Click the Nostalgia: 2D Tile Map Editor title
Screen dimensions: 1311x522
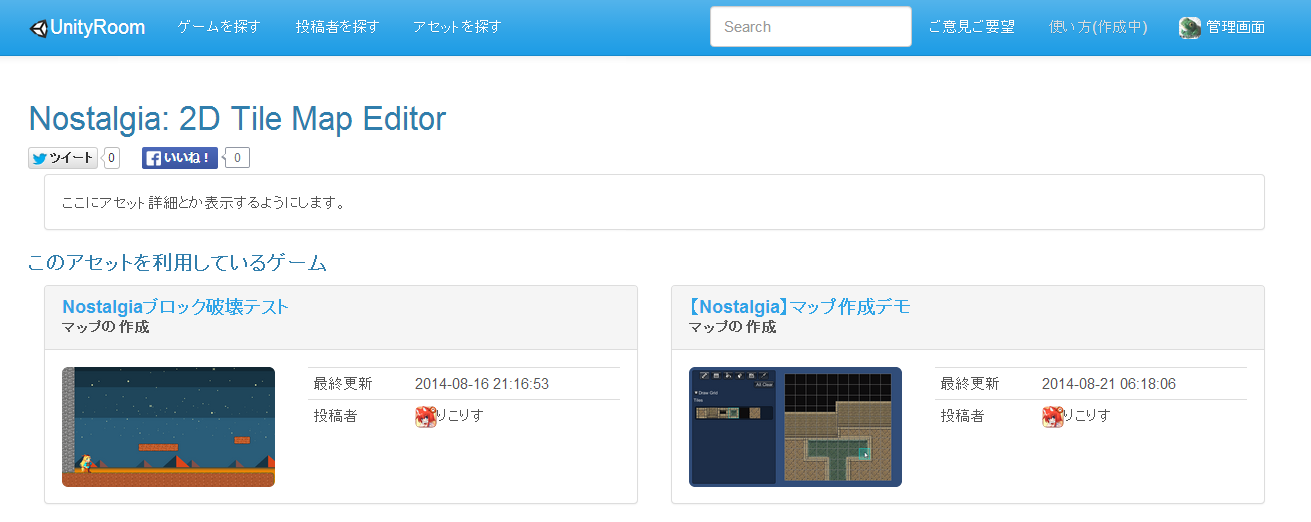[237, 119]
